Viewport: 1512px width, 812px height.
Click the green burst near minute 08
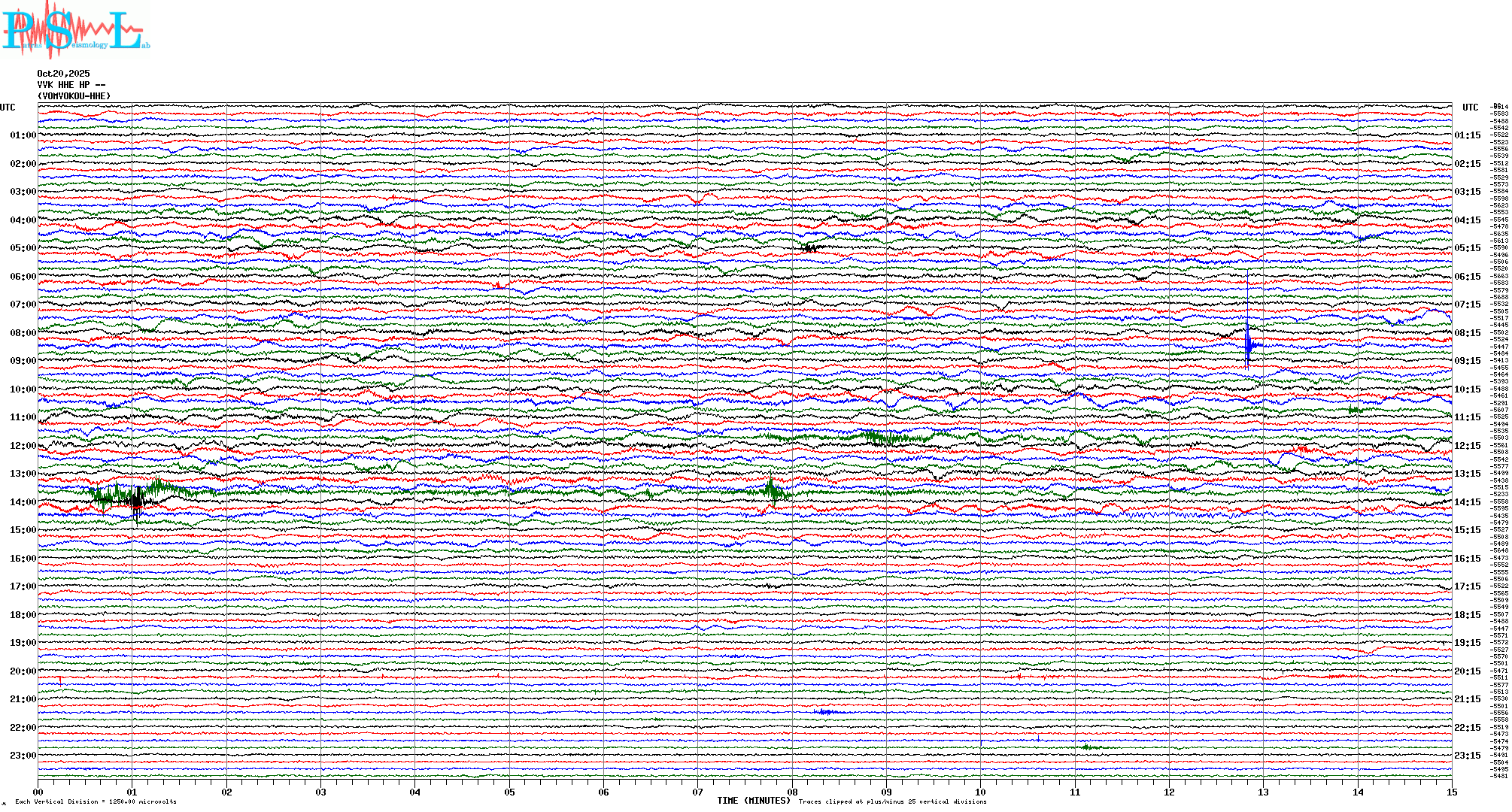tap(773, 490)
